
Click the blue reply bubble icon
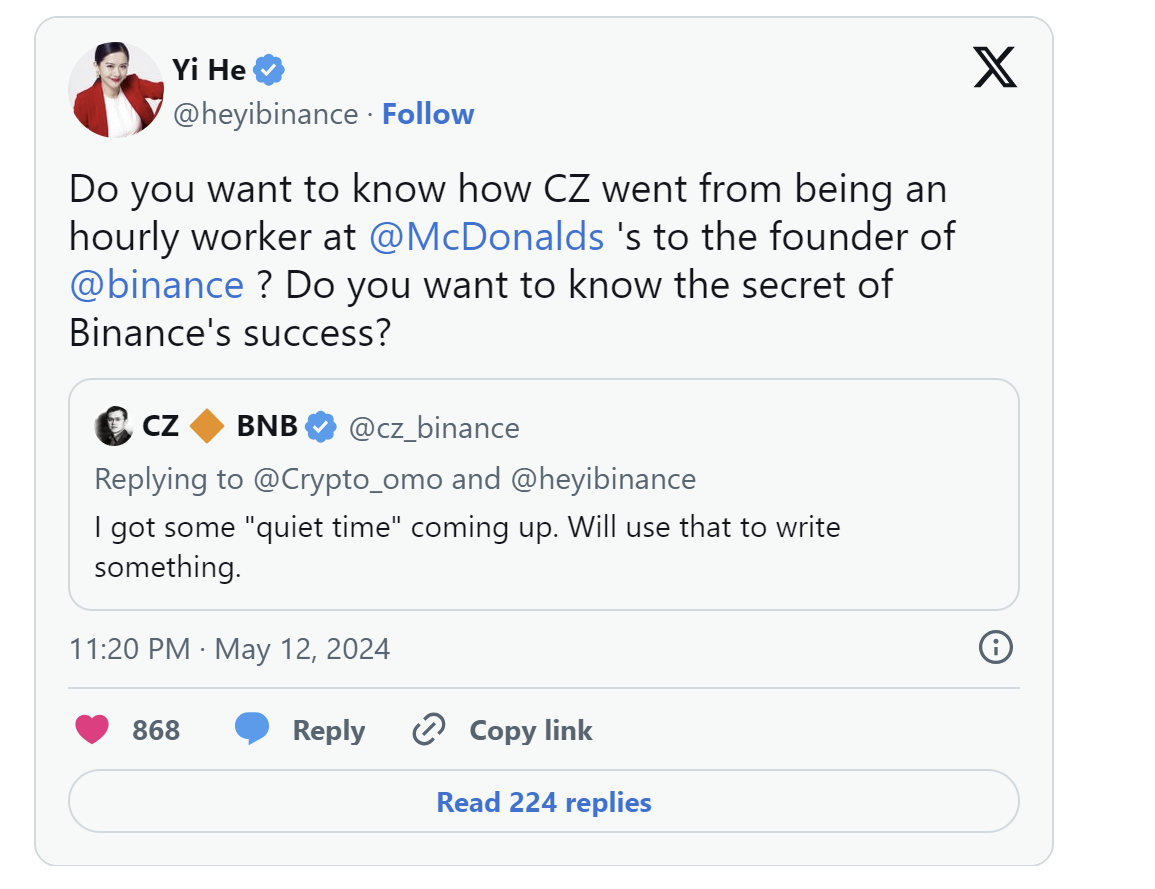pyautogui.click(x=252, y=730)
